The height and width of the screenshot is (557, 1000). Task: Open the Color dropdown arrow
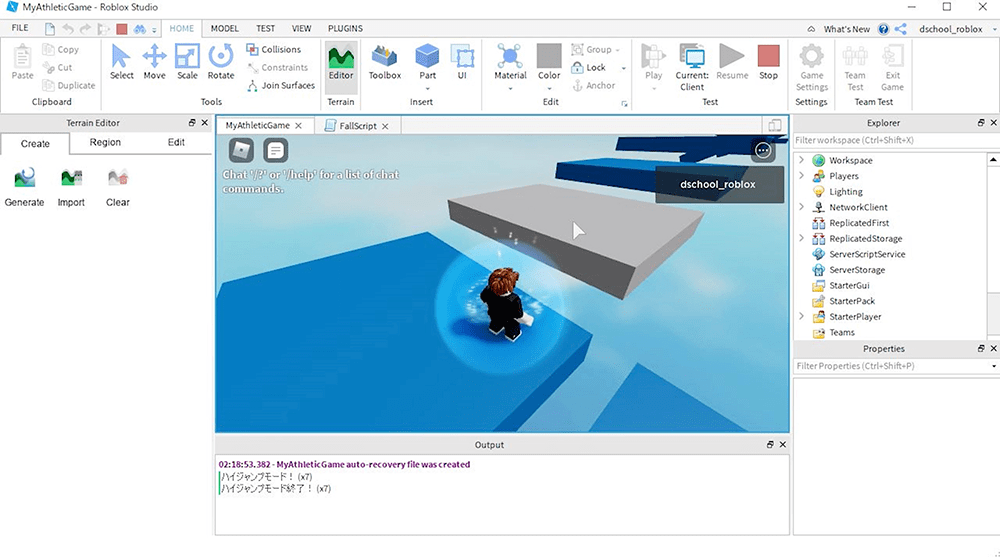coord(548,89)
